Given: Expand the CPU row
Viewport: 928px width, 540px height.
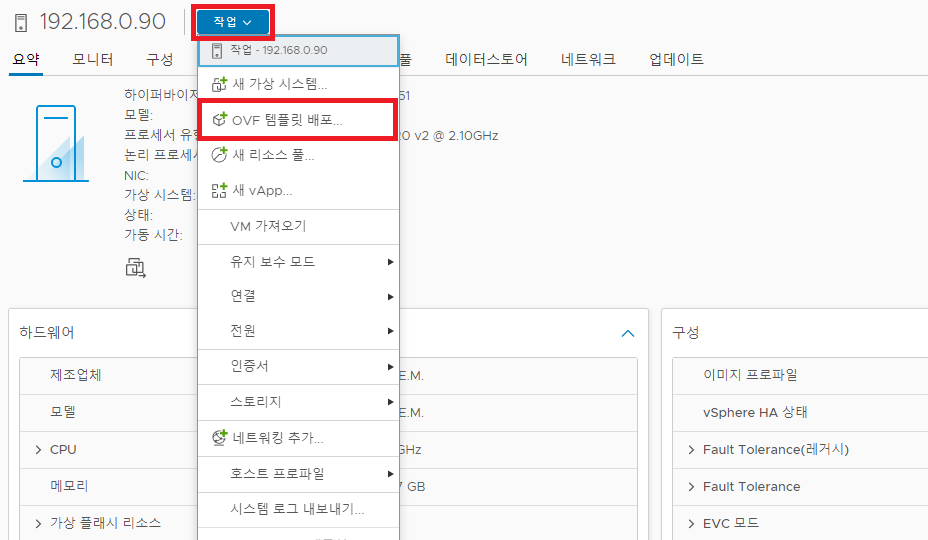Looking at the screenshot, I should [x=38, y=450].
